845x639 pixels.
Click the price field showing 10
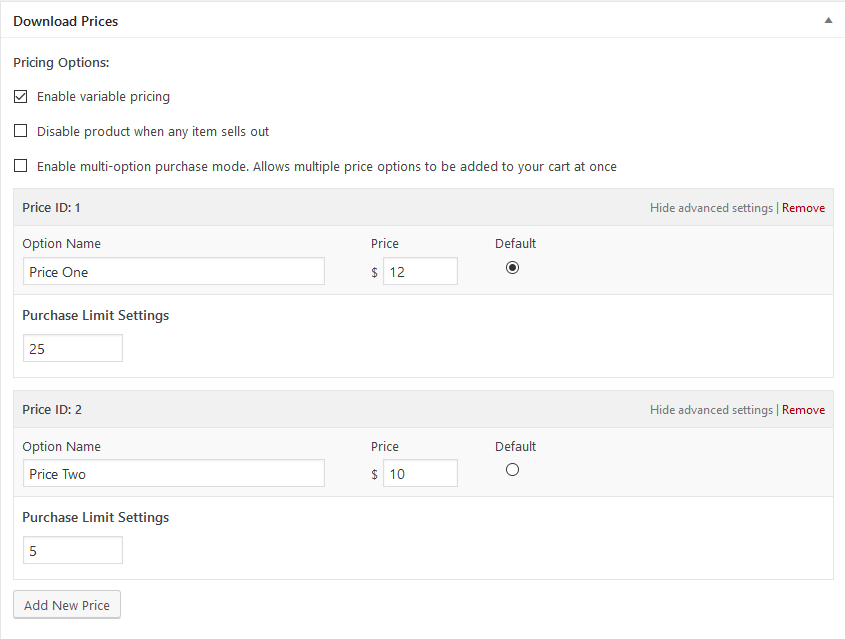420,474
